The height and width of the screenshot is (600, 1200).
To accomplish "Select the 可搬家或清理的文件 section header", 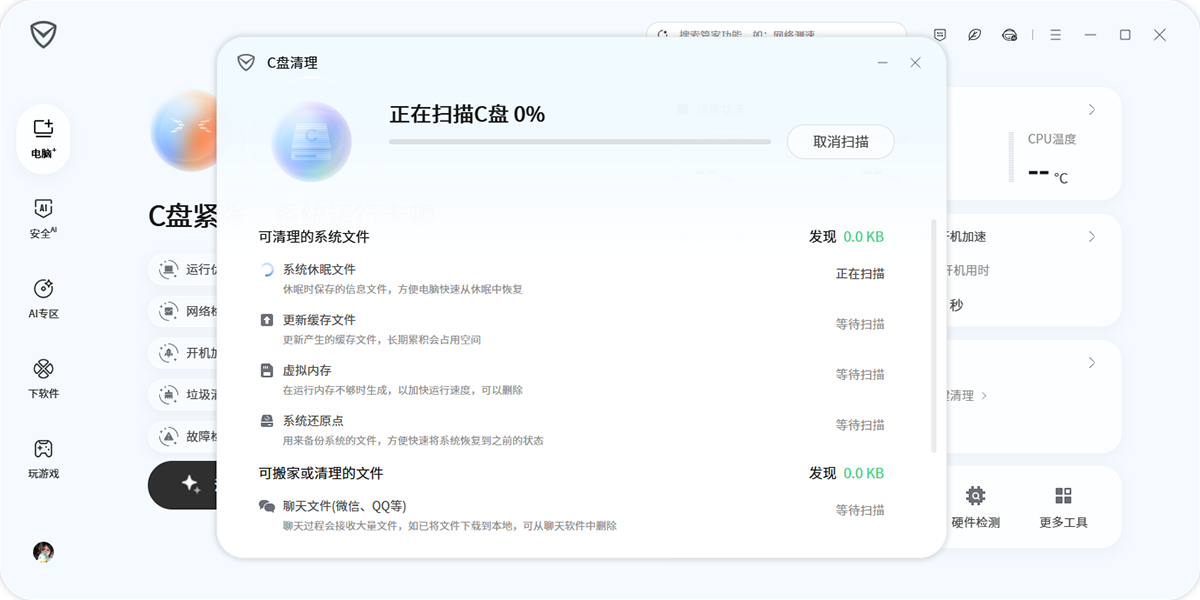I will [321, 472].
